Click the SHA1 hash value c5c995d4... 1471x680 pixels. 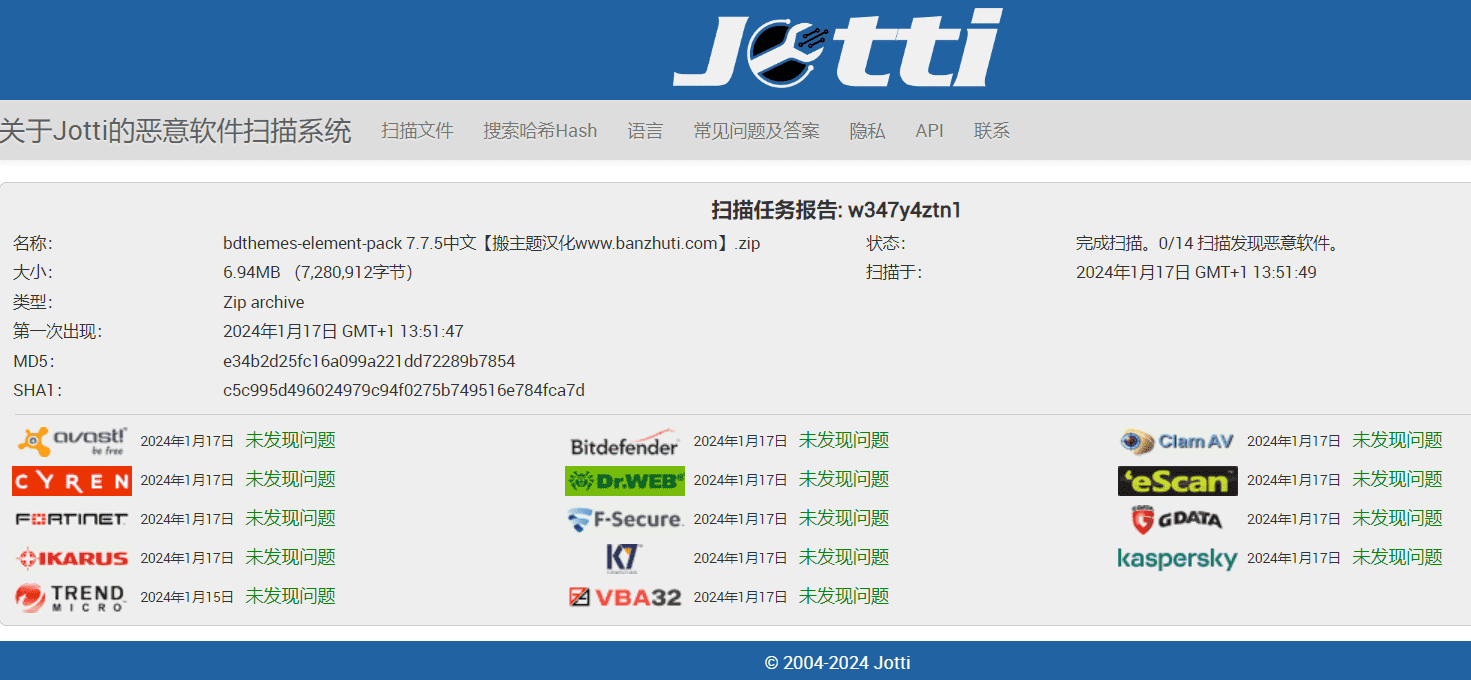404,390
